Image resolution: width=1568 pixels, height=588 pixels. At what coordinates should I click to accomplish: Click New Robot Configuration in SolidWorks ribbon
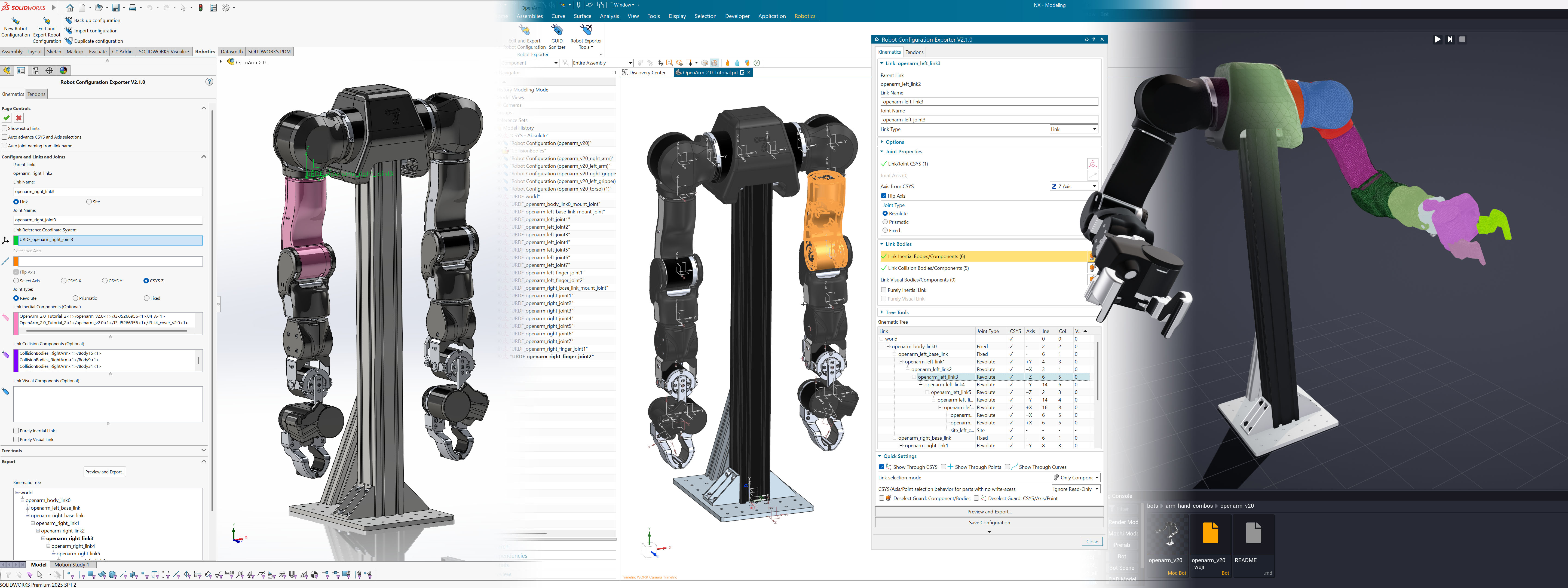[x=16, y=27]
